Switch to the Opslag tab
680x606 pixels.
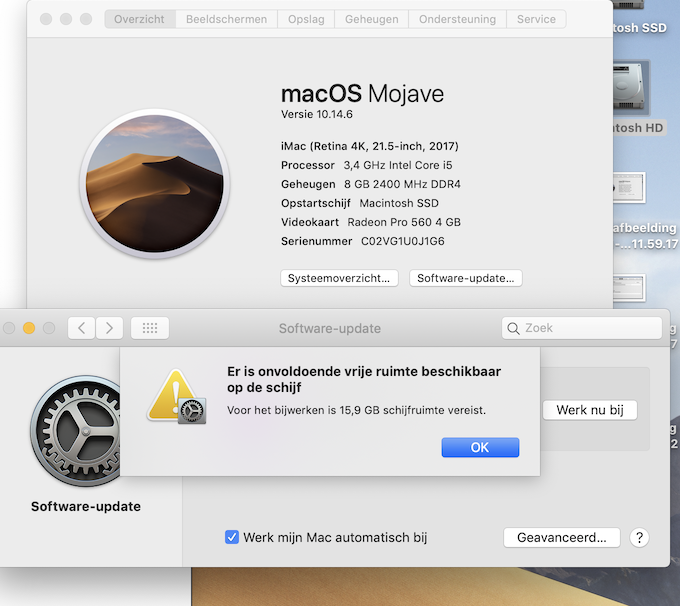306,19
